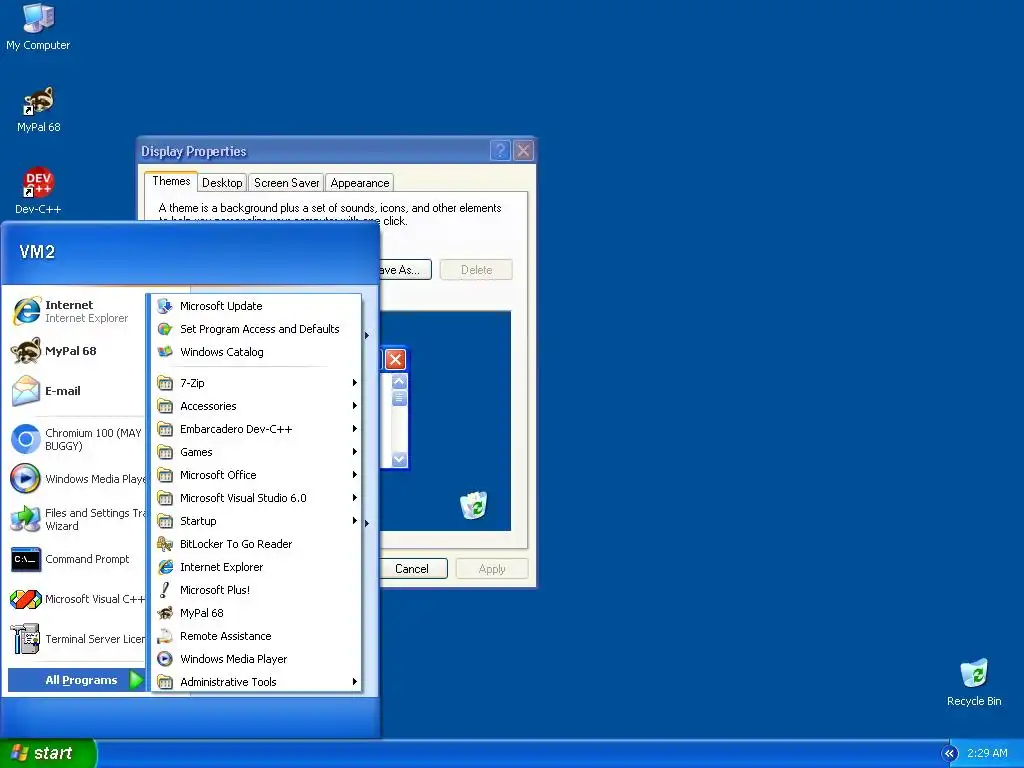
Task: Expand the Startup folder
Action: coord(257,521)
